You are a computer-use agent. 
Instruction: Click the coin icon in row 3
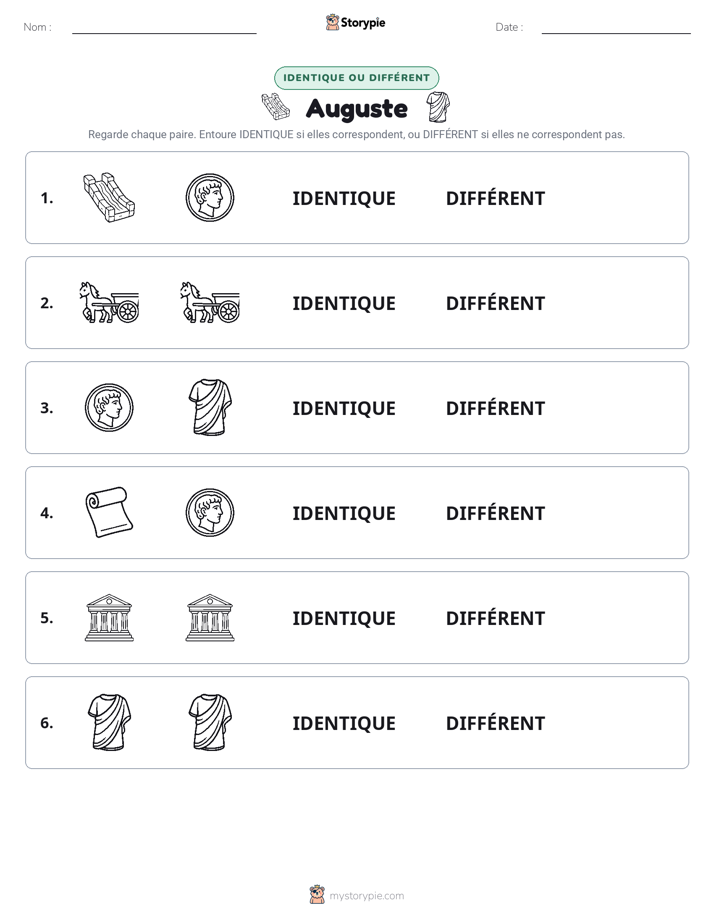[109, 407]
